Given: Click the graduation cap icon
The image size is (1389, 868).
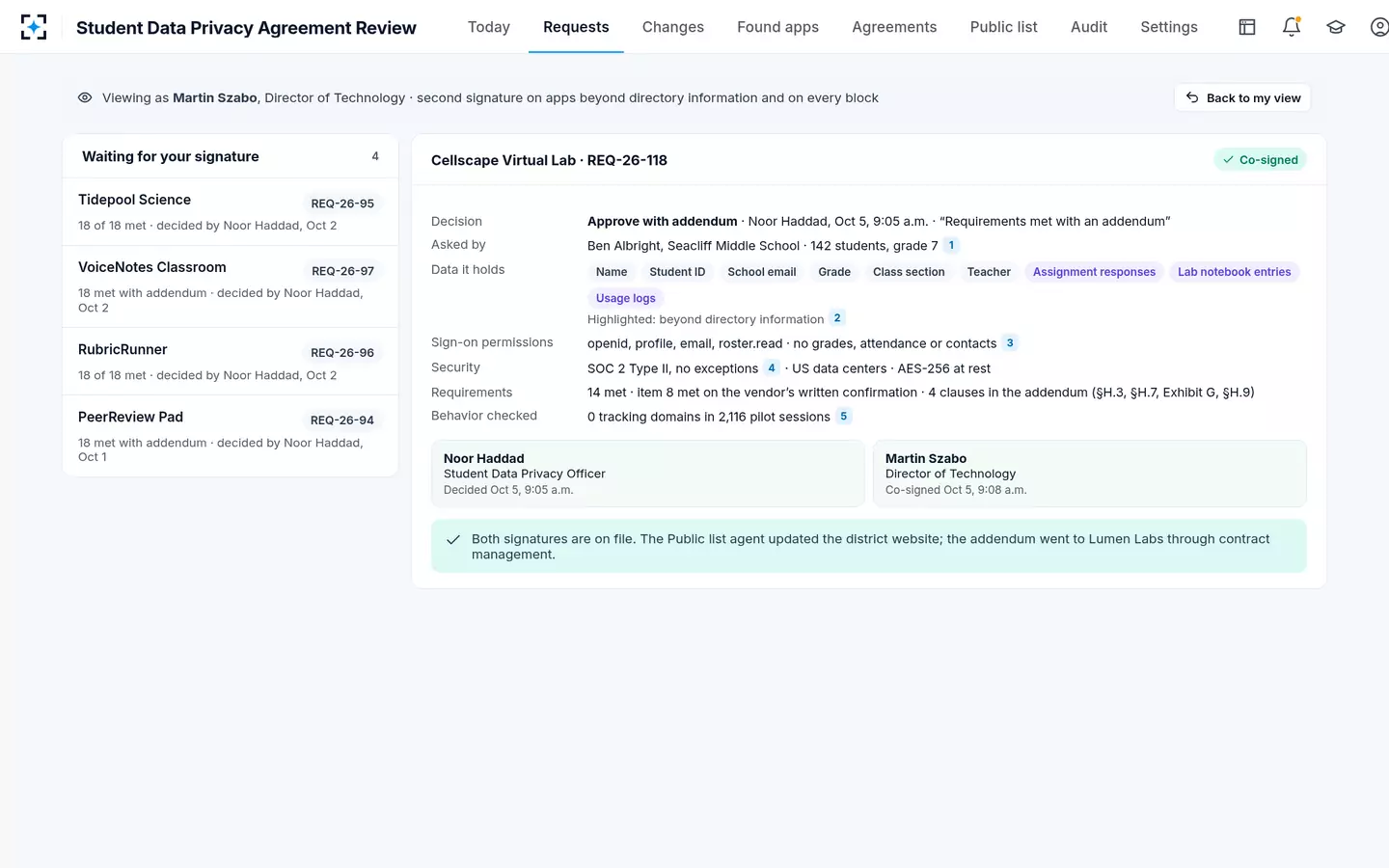Looking at the screenshot, I should point(1336,27).
